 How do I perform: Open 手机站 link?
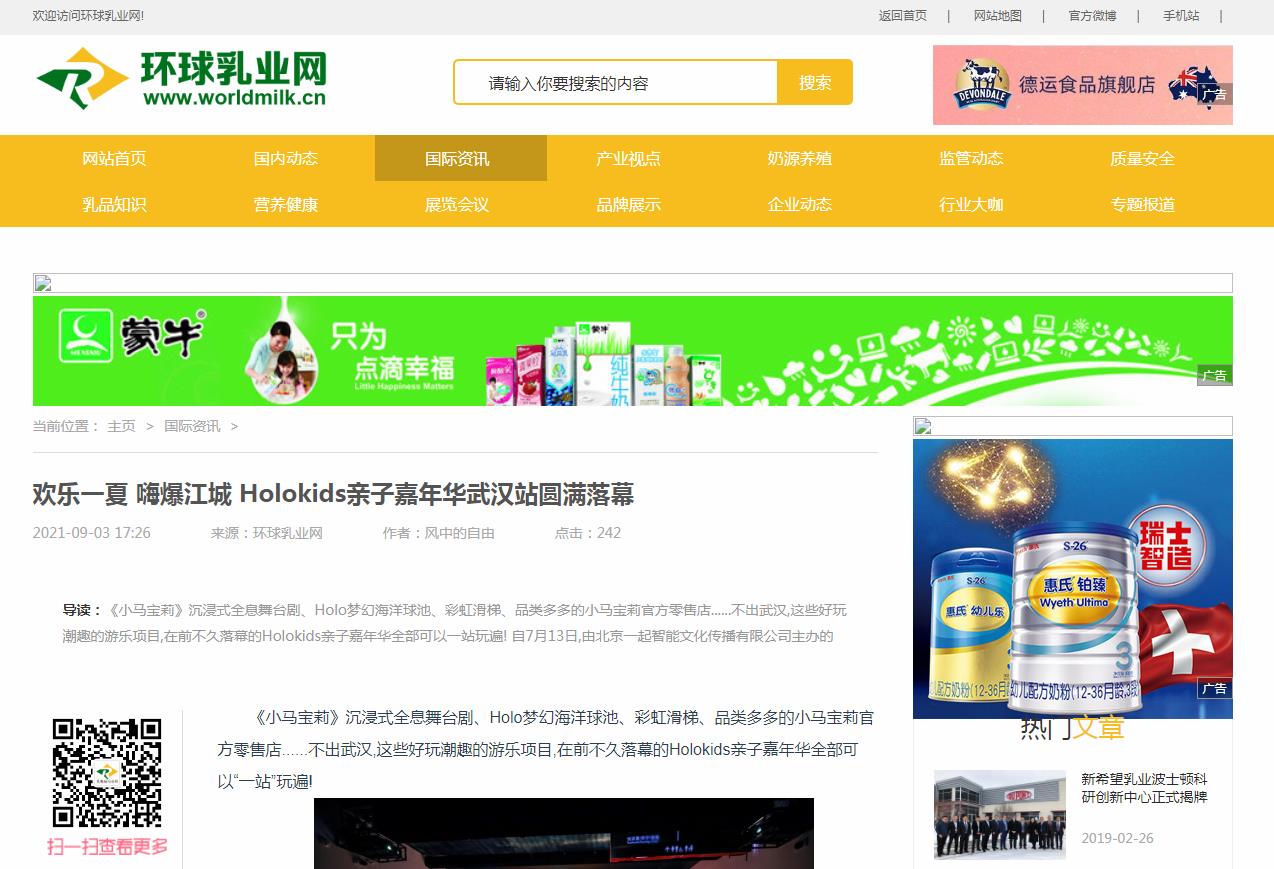pyautogui.click(x=1180, y=16)
